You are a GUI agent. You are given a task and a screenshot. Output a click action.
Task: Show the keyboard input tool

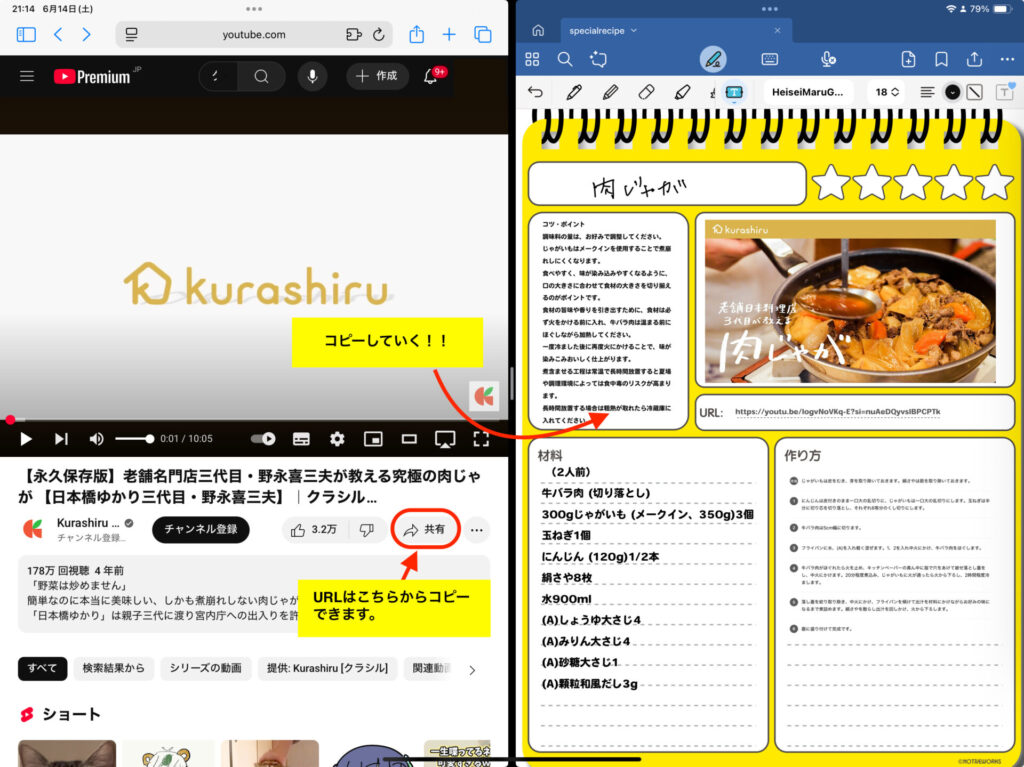[x=770, y=59]
